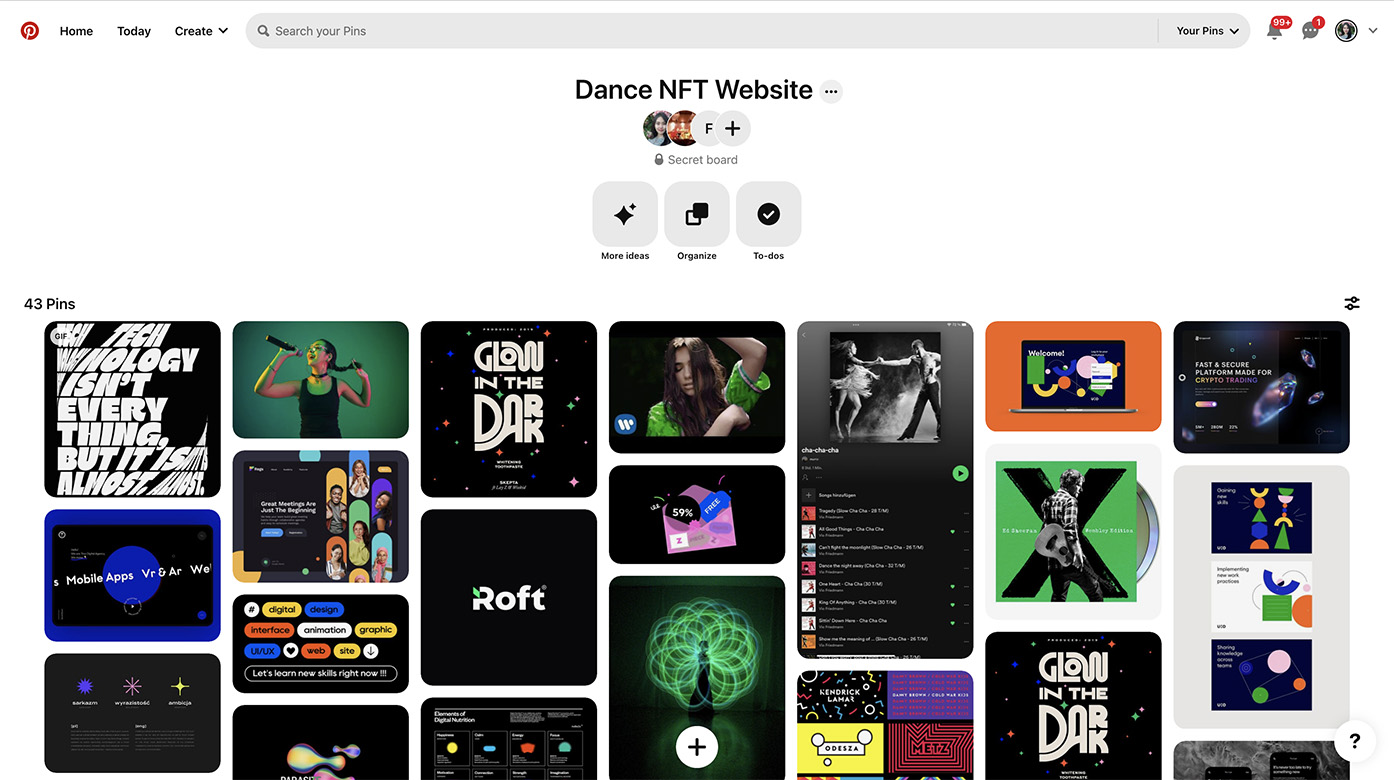
Task: Expand the Create dropdown menu
Action: (x=201, y=31)
